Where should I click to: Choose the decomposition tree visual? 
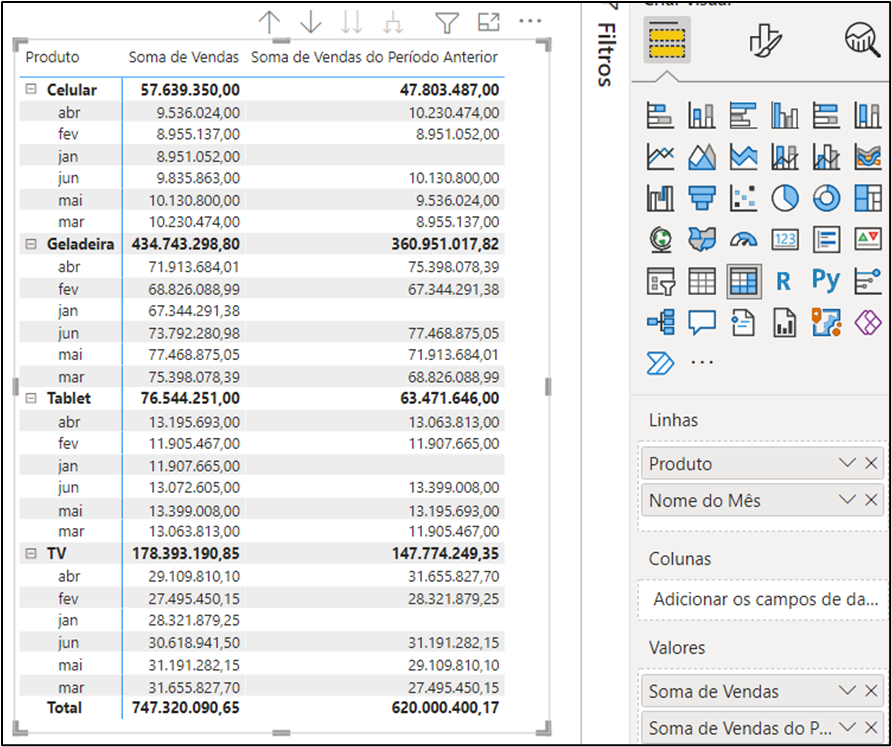pyautogui.click(x=660, y=323)
